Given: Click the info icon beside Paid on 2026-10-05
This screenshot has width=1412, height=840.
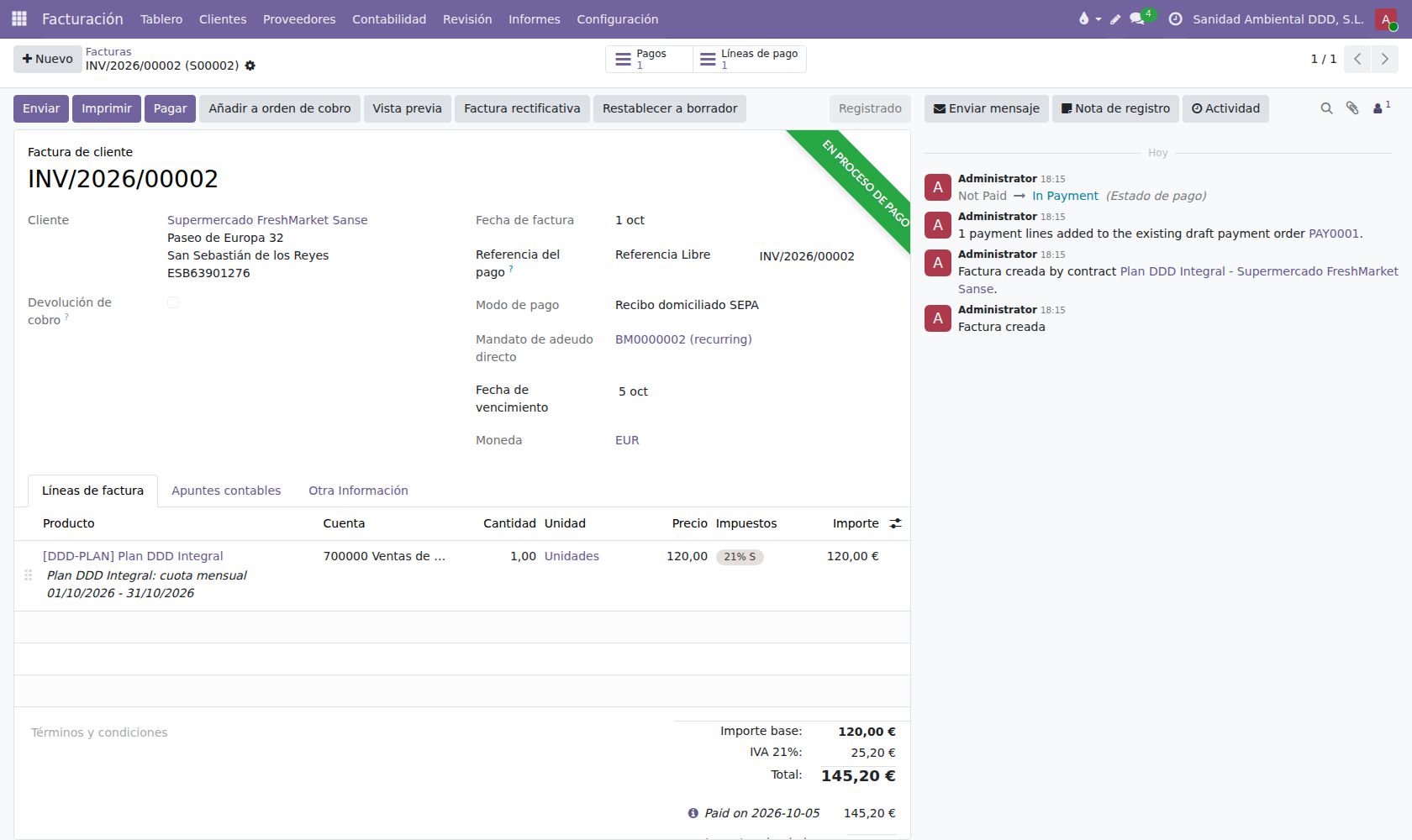Looking at the screenshot, I should tap(693, 813).
